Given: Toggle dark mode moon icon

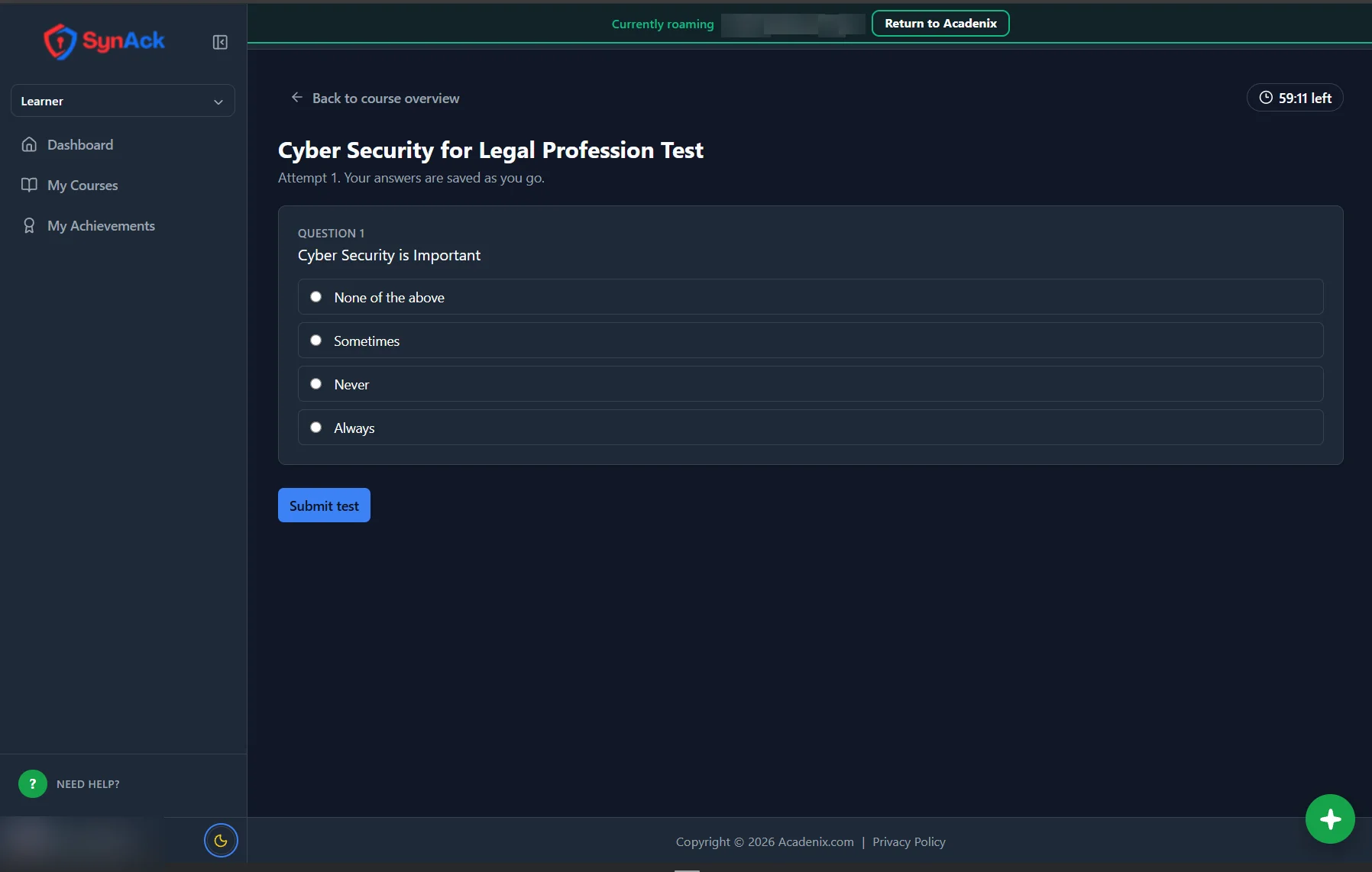Looking at the screenshot, I should pos(221,841).
